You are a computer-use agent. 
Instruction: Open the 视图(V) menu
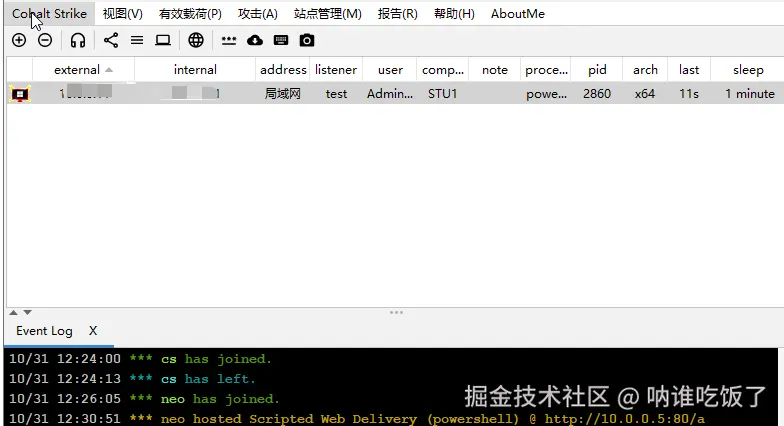(x=122, y=14)
